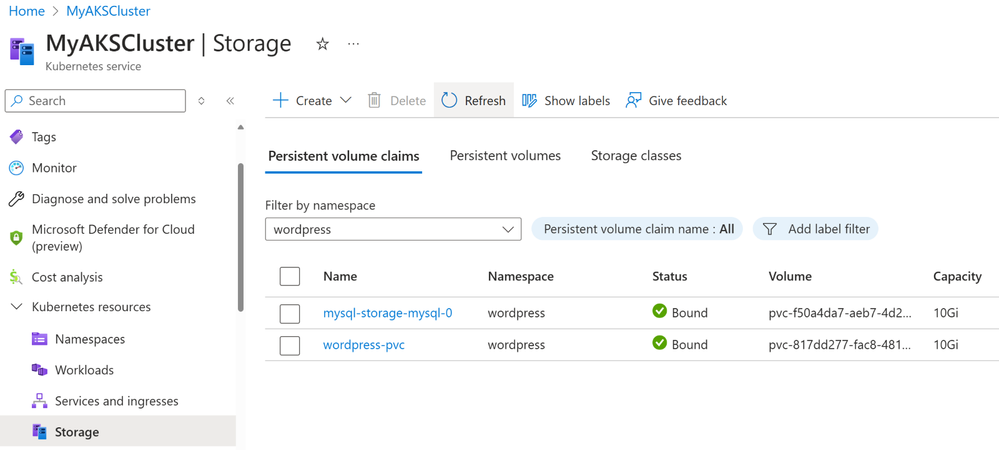This screenshot has width=999, height=450.
Task: Check the mysql-storage-mysql-0 row checkbox
Action: coord(290,314)
